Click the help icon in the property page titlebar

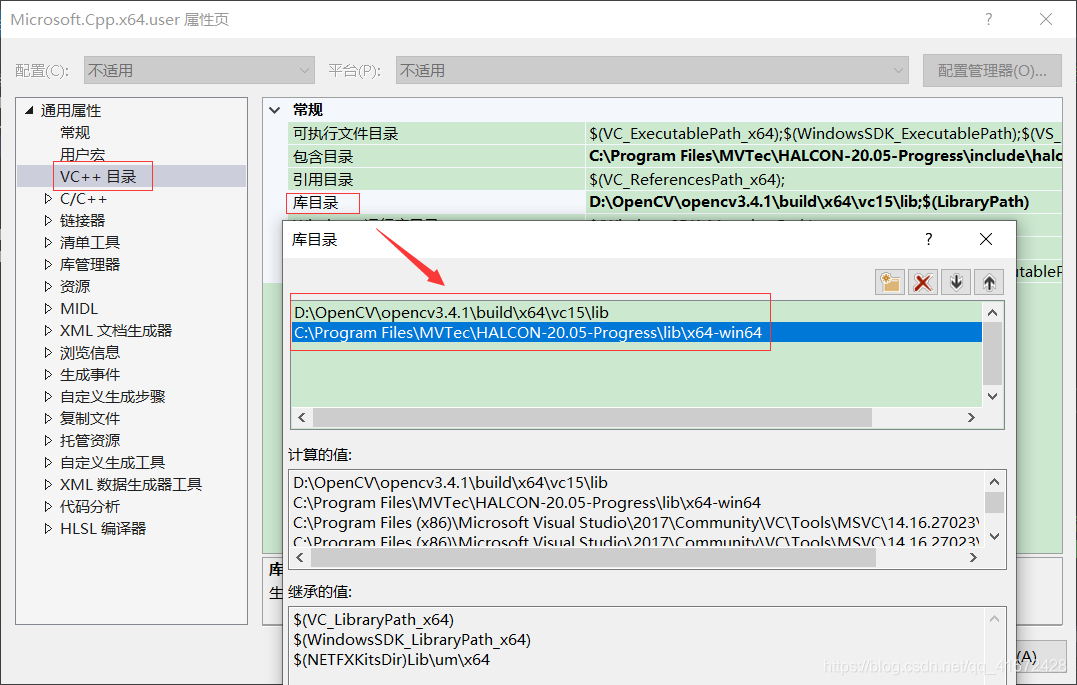coord(988,19)
